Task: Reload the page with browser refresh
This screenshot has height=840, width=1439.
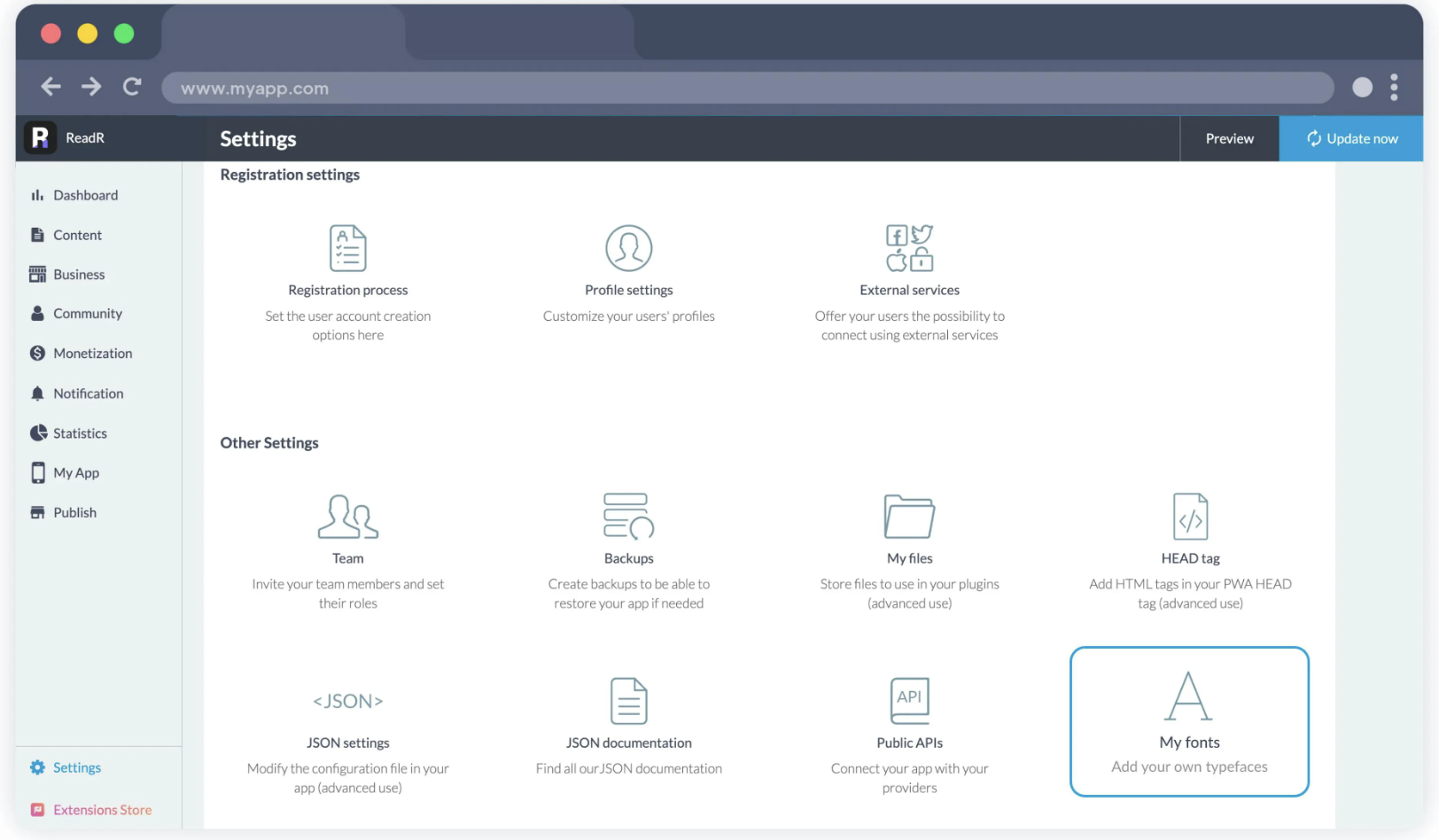Action: coord(132,87)
